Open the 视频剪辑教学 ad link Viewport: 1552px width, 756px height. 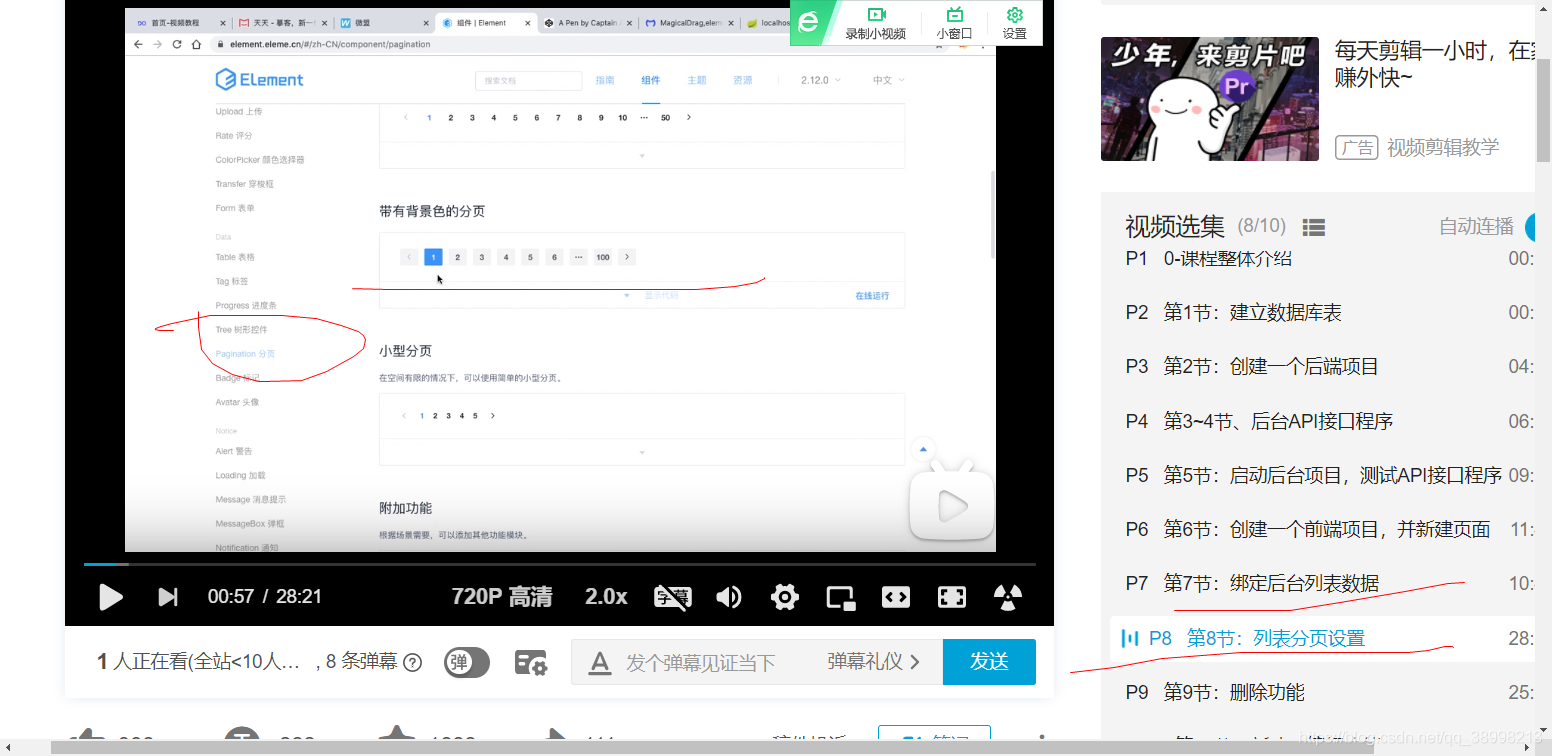(1443, 148)
